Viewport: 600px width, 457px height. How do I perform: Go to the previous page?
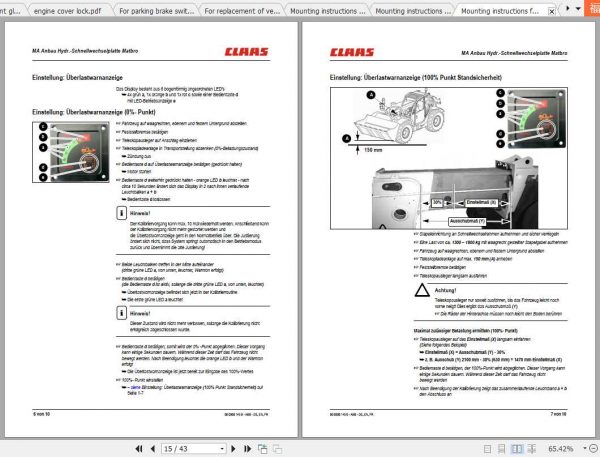[153, 449]
